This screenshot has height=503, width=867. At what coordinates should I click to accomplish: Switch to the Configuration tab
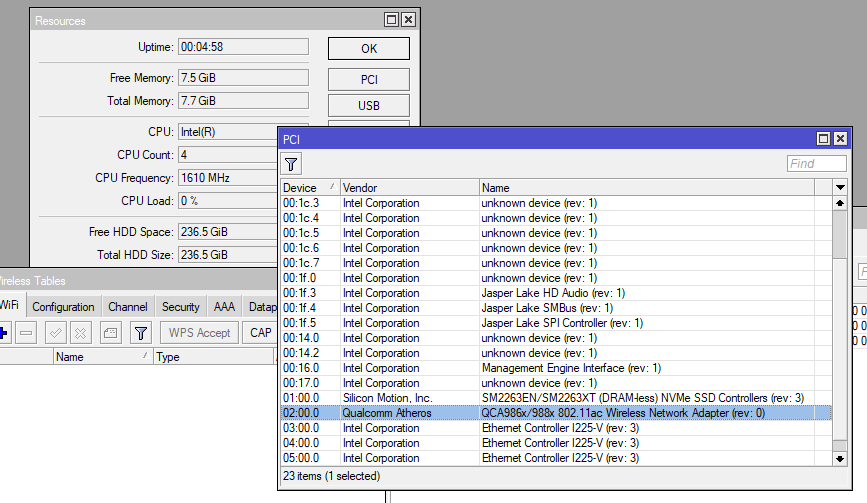coord(63,307)
